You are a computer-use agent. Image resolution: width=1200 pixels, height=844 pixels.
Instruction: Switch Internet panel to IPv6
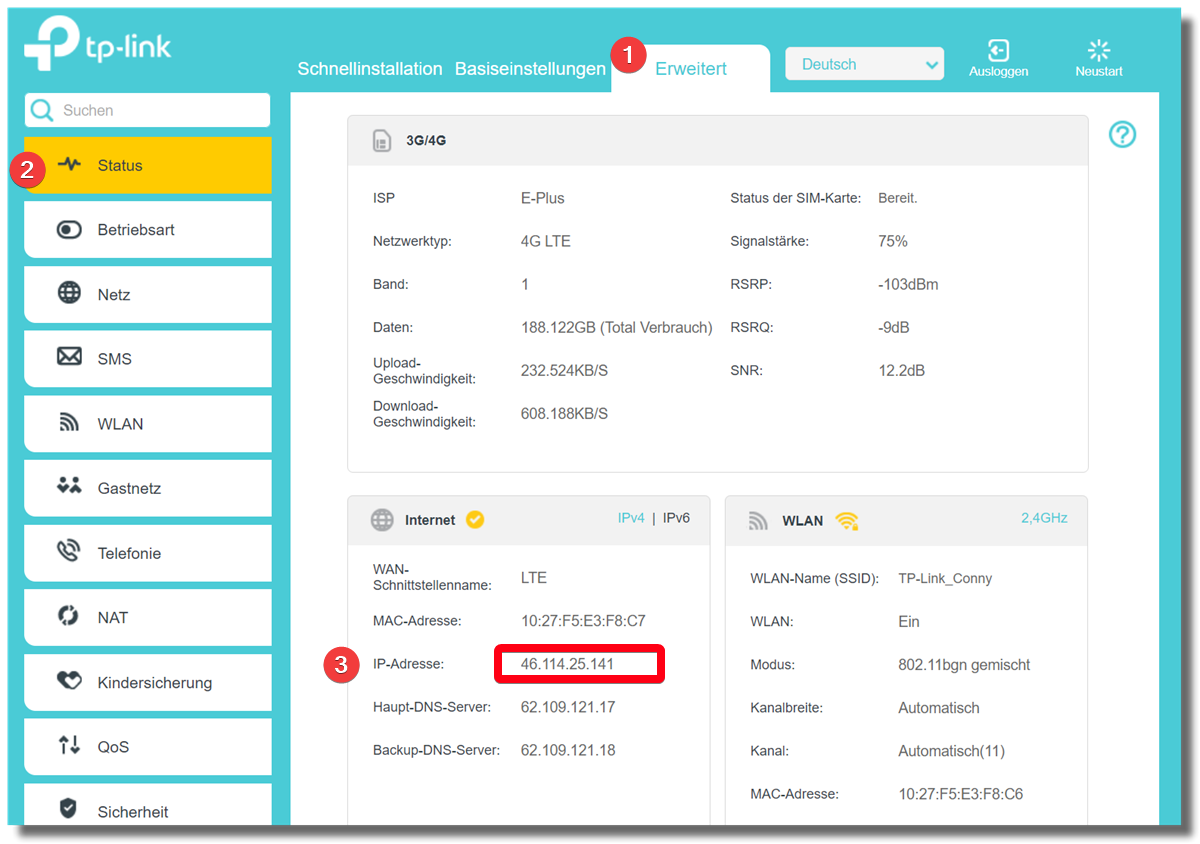pos(676,518)
